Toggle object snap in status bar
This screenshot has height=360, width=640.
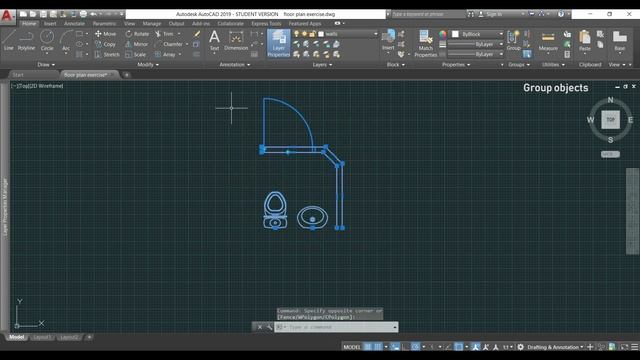pyautogui.click(x=459, y=347)
